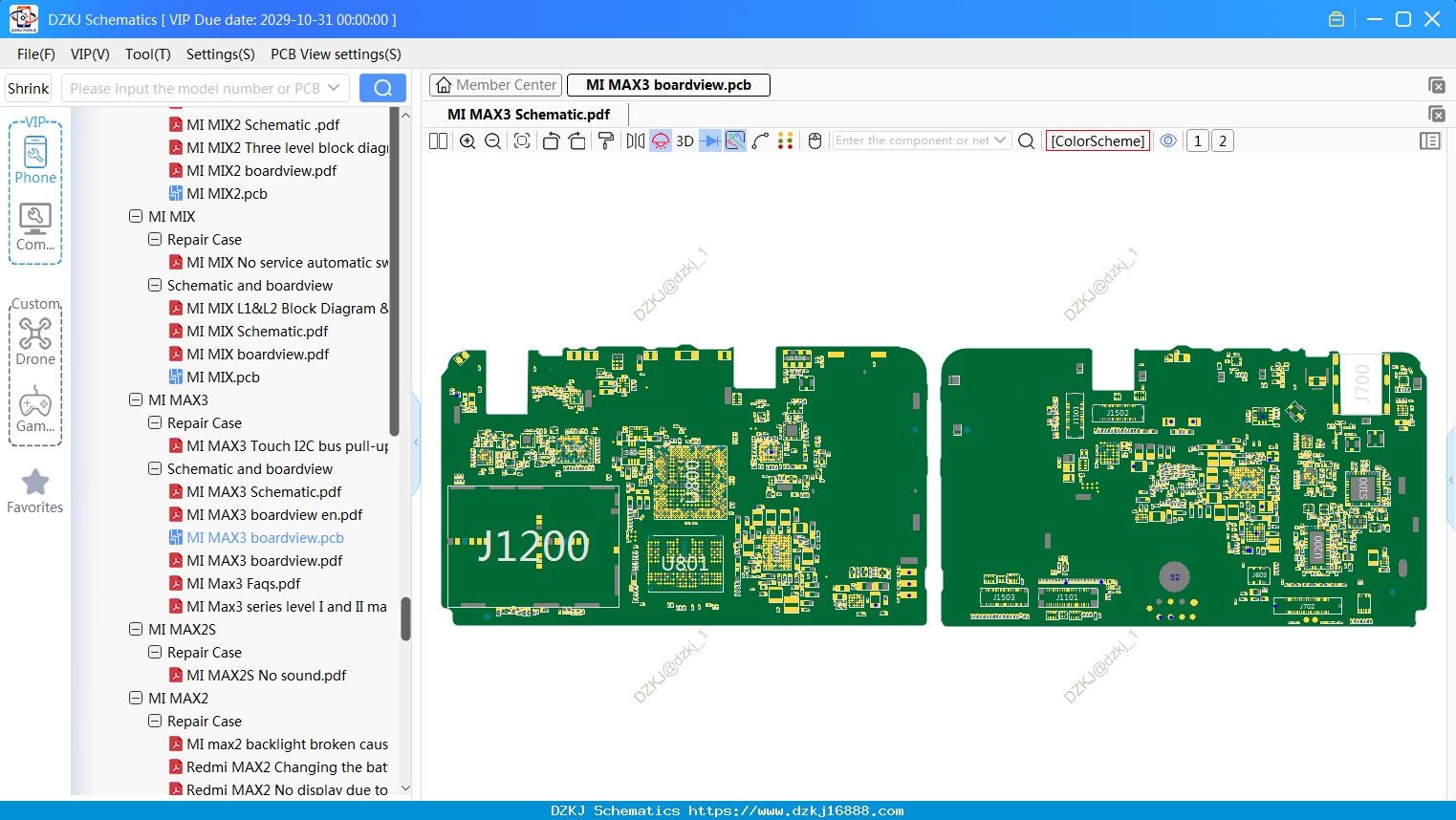Open the Drone category

click(35, 341)
